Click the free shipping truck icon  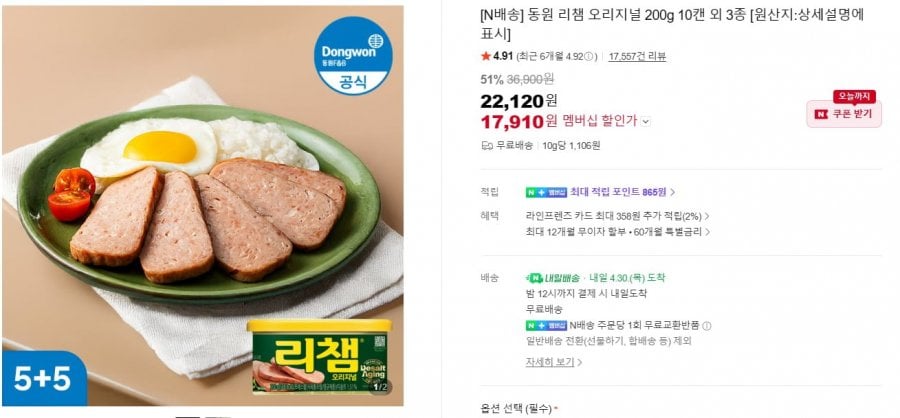pyautogui.click(x=487, y=145)
